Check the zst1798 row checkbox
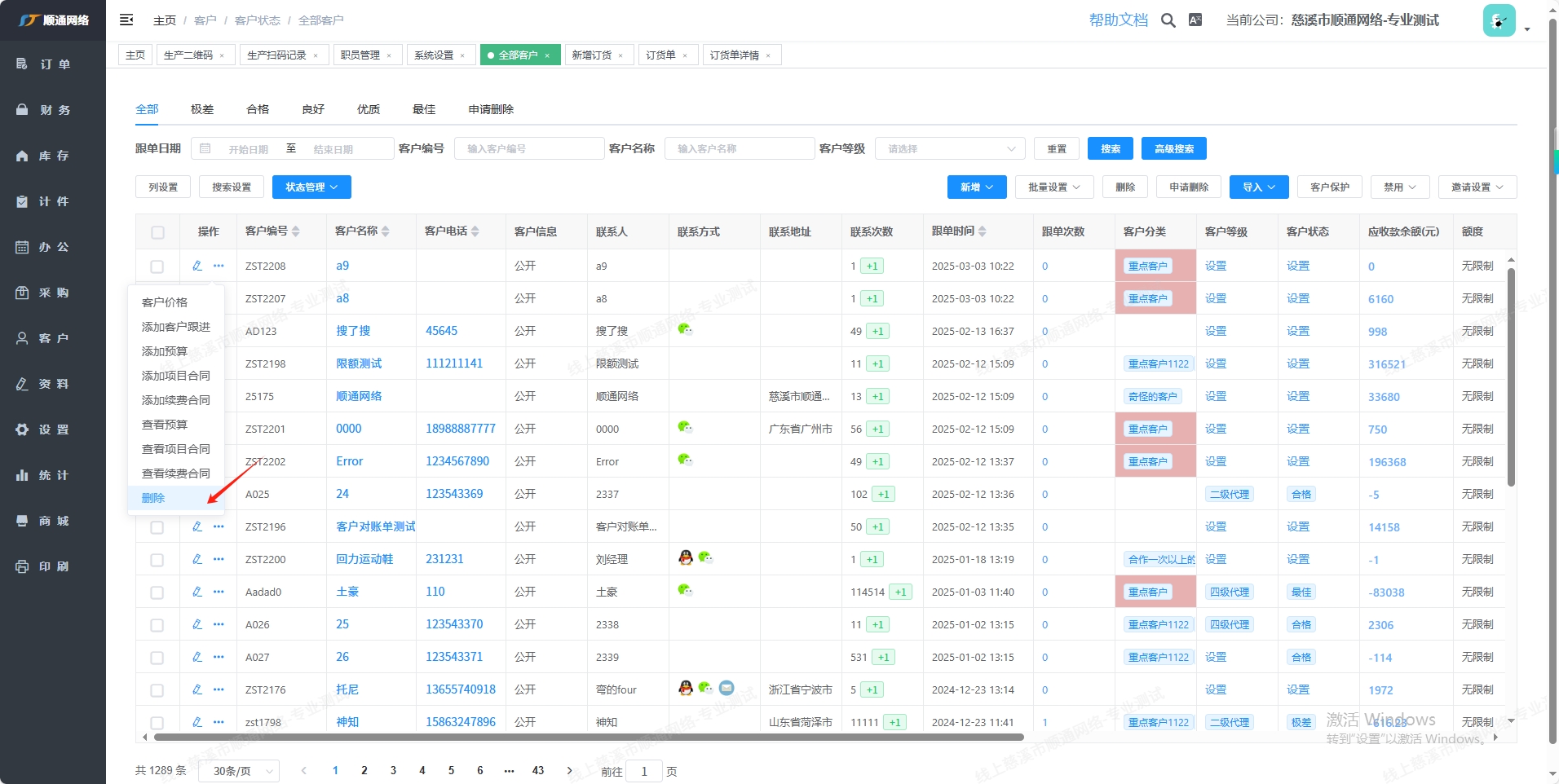The width and height of the screenshot is (1559, 784). click(x=157, y=723)
